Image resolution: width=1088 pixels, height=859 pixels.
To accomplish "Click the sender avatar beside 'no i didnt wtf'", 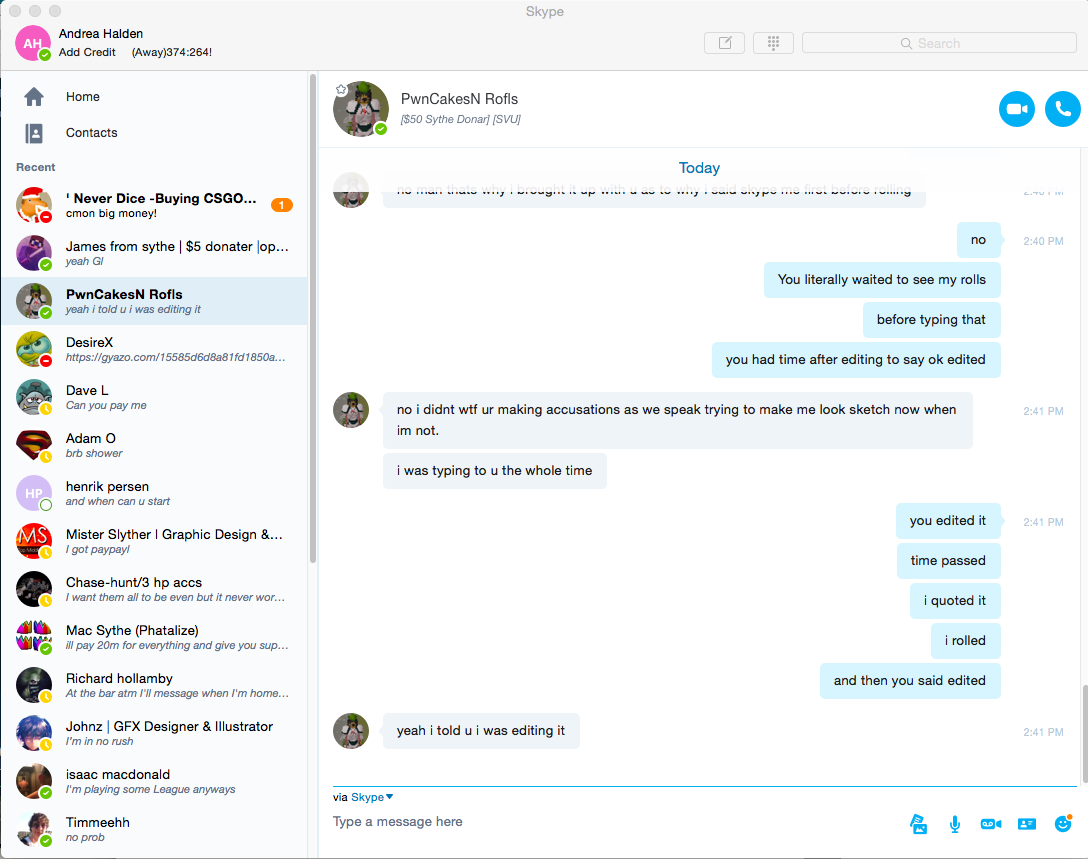I will pos(351,410).
